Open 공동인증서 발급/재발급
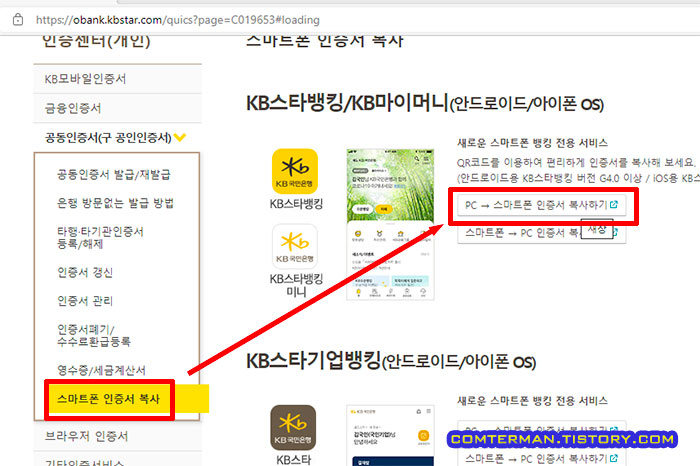 [x=114, y=175]
